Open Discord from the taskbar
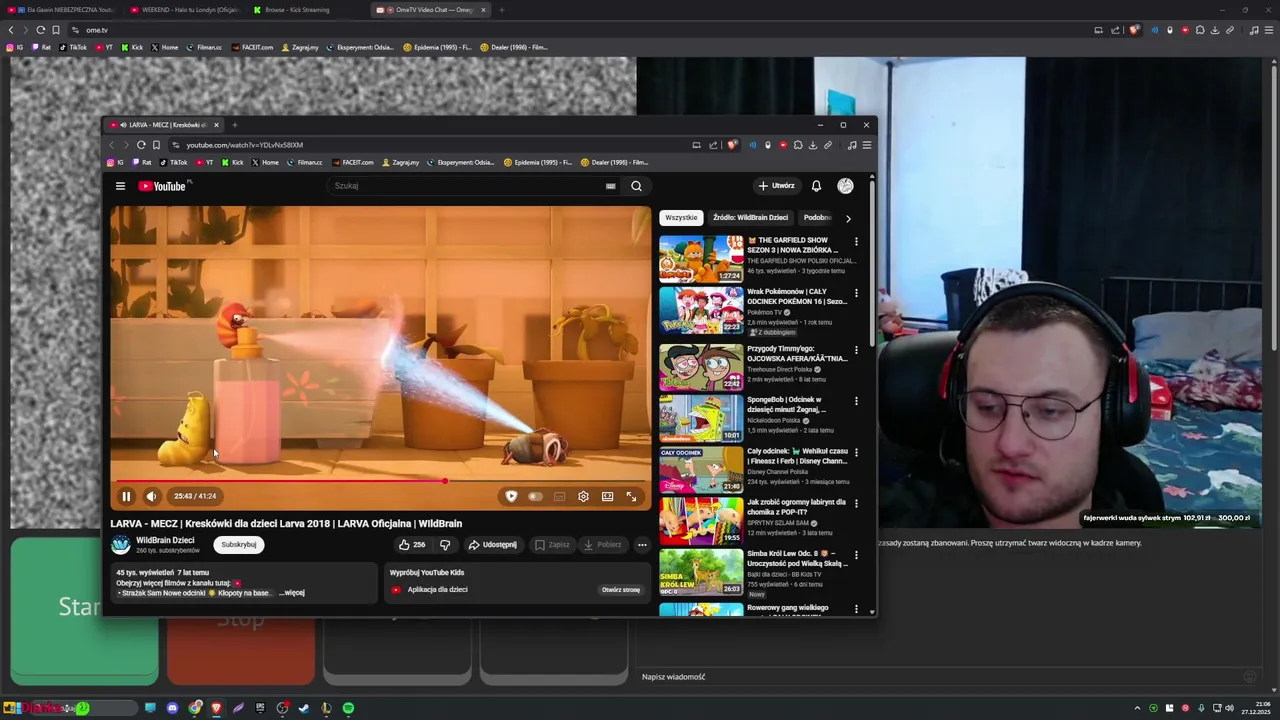This screenshot has width=1280, height=720. (x=173, y=708)
